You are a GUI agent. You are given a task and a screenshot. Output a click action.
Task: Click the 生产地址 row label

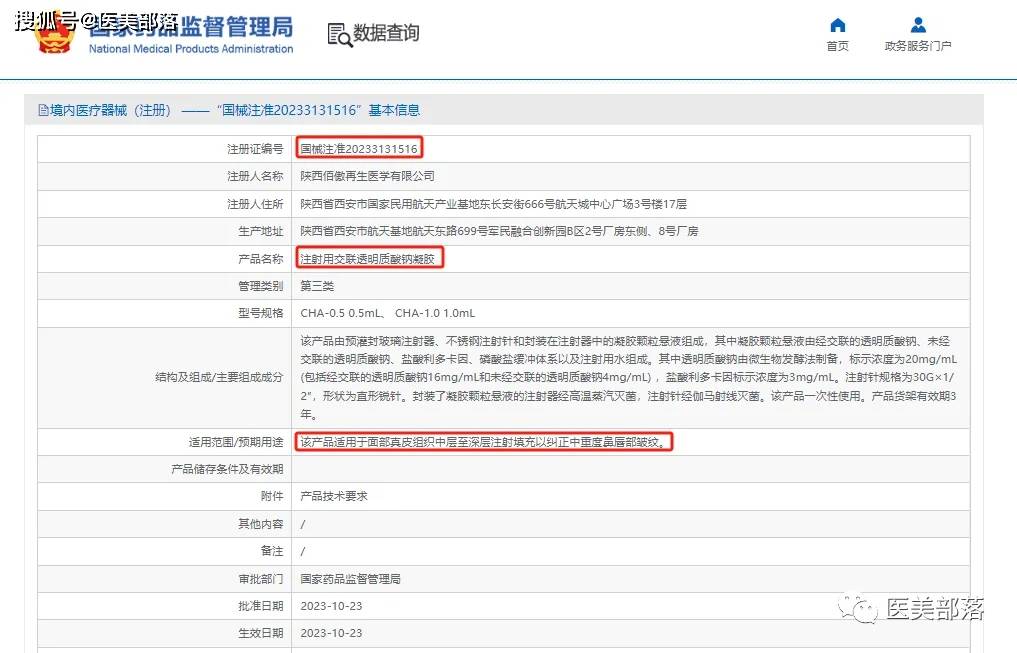[261, 232]
